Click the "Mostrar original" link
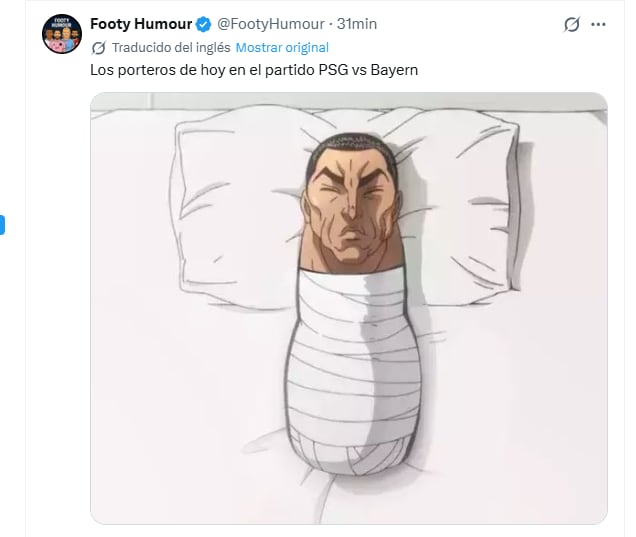The height and width of the screenshot is (537, 636). click(282, 47)
